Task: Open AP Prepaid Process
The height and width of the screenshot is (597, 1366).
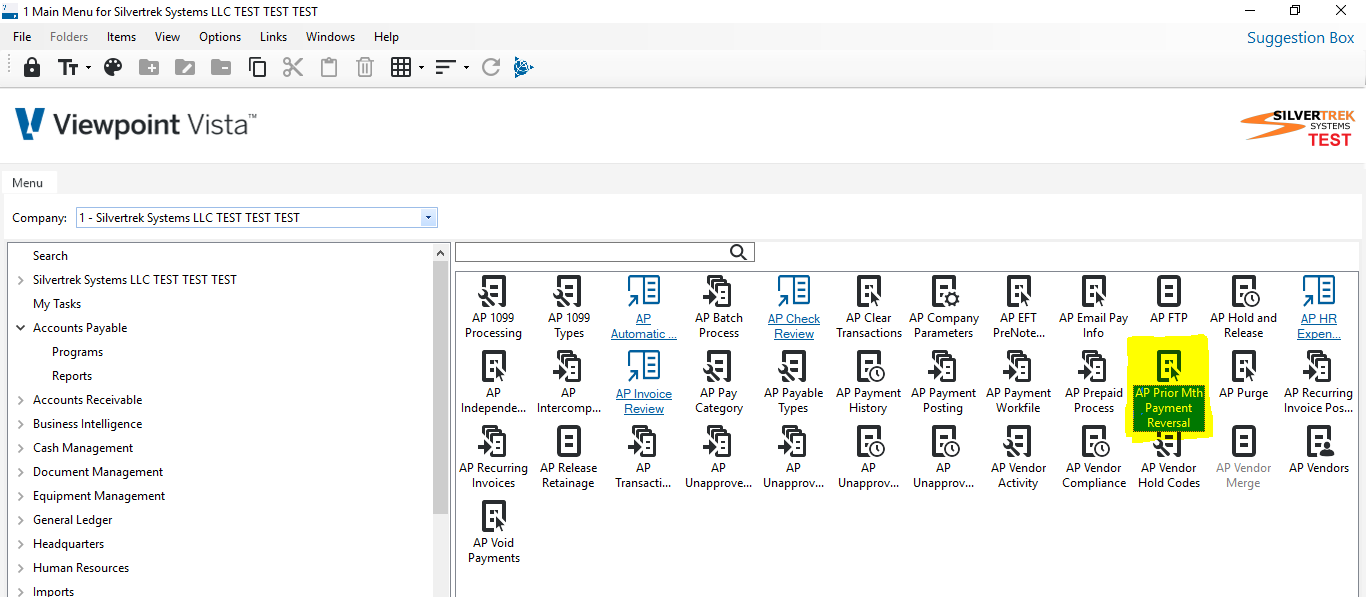Action: coord(1094,383)
